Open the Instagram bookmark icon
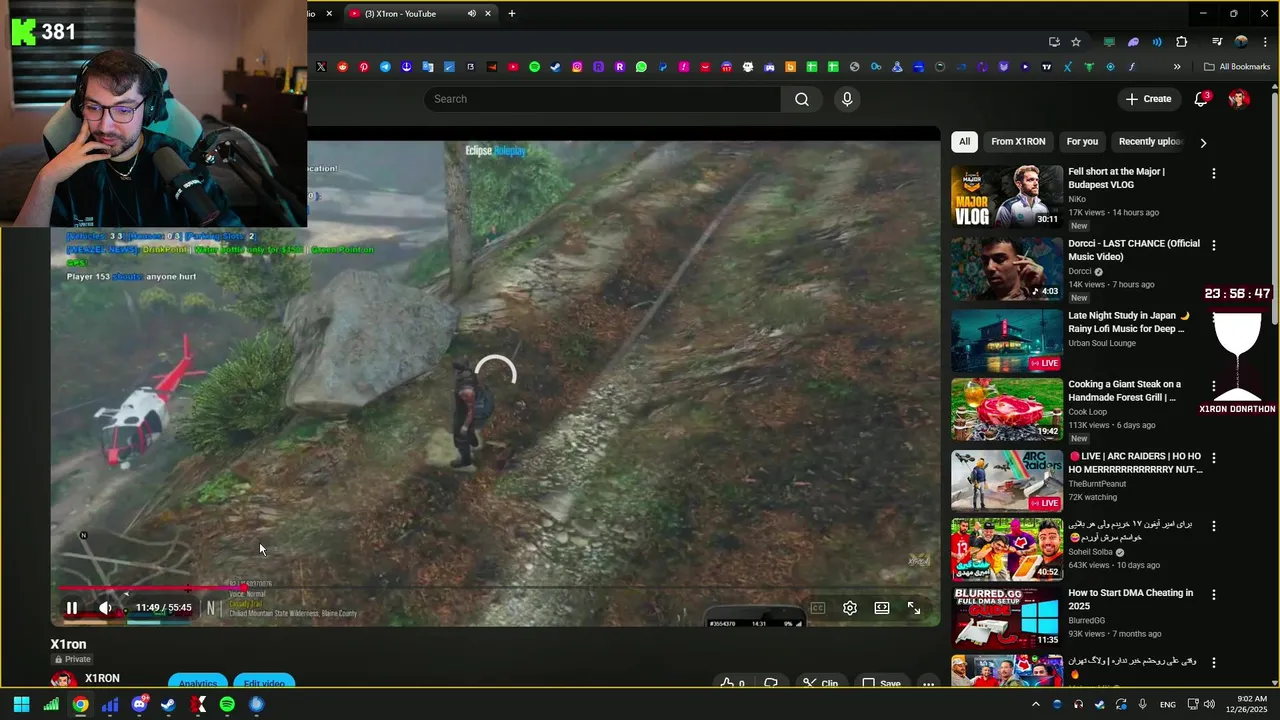Screen dimensions: 1280x720 click(577, 67)
